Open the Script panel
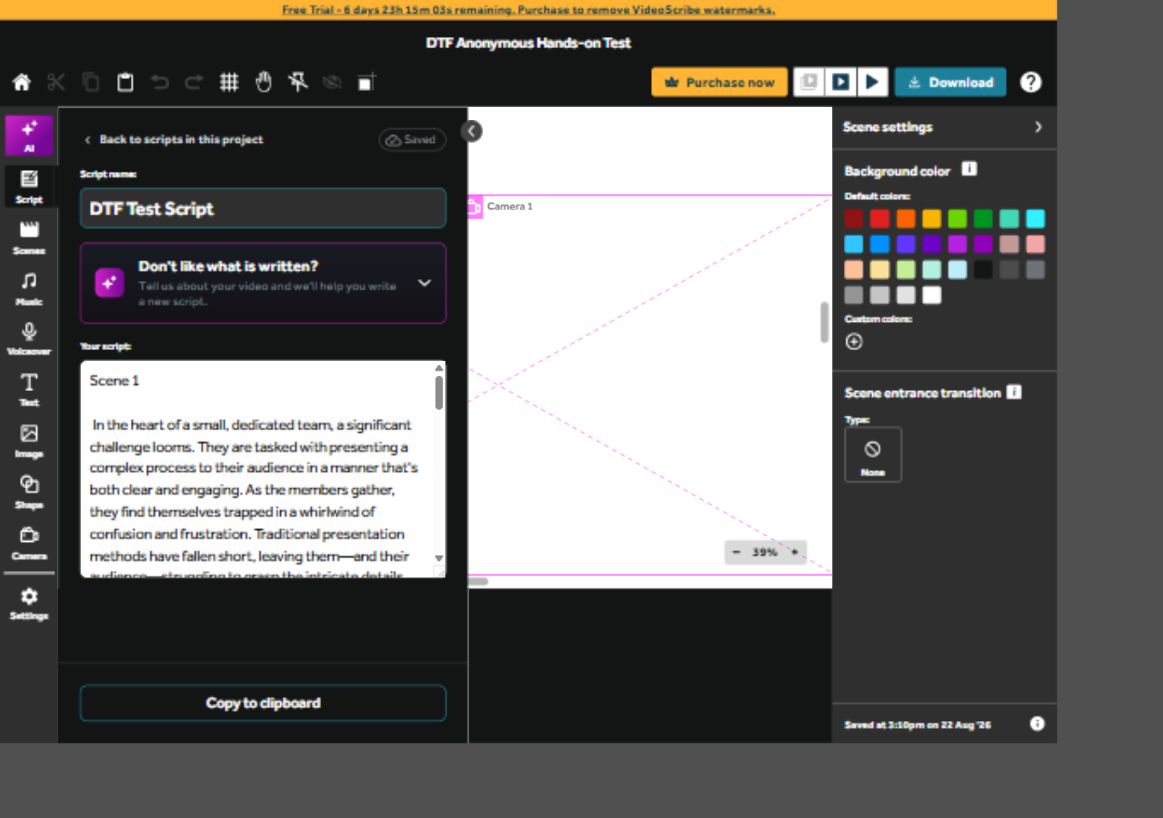Screen dimensions: 1163x818 (x=29, y=186)
